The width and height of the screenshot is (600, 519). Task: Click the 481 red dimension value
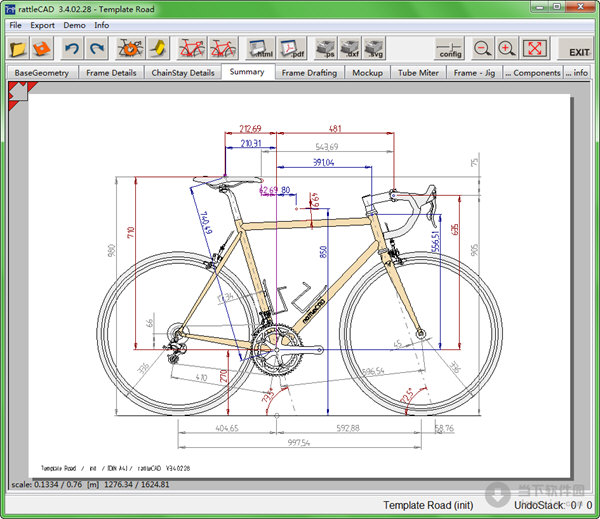(x=335, y=129)
